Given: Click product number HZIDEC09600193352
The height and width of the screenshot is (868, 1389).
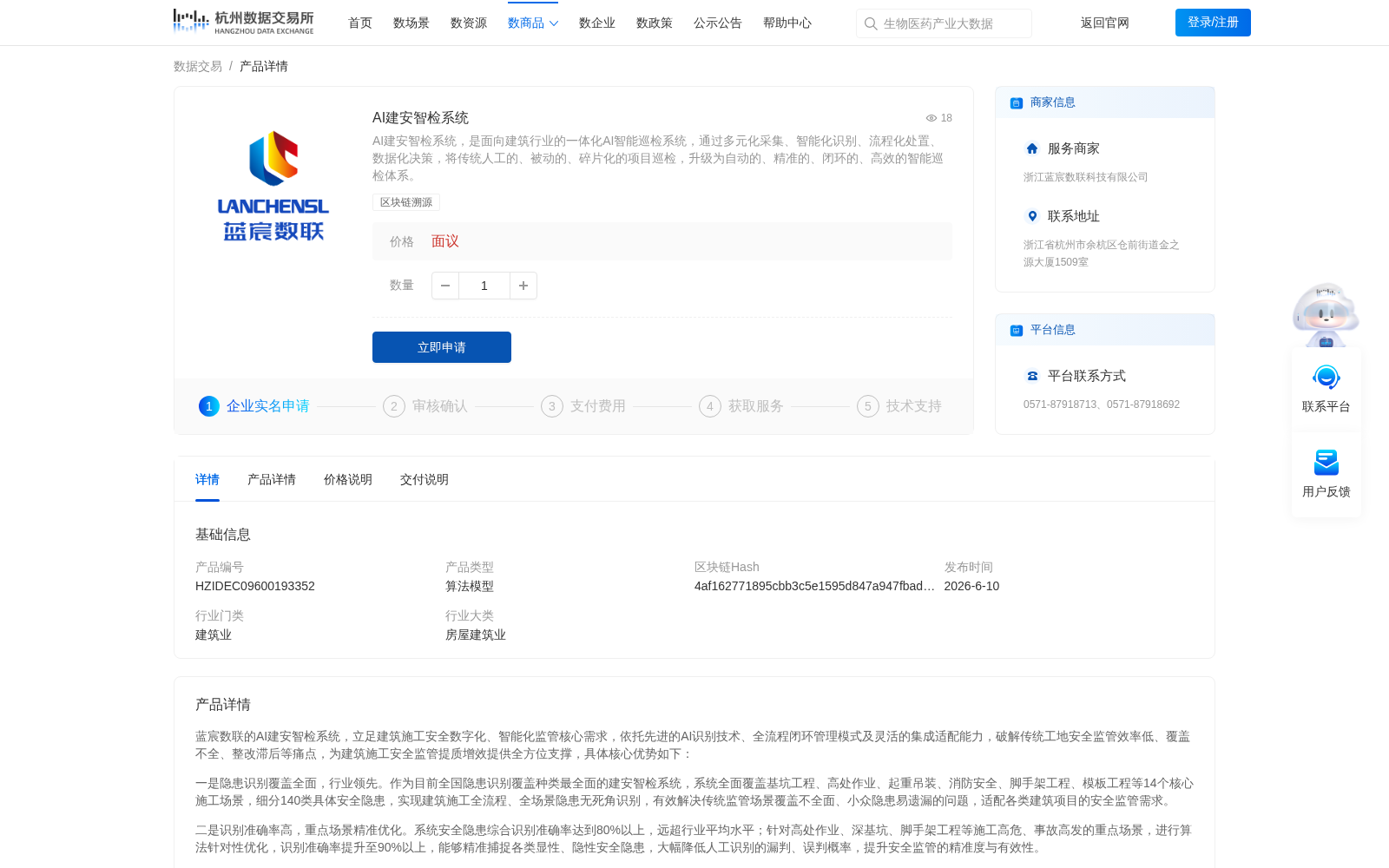Looking at the screenshot, I should (x=255, y=586).
